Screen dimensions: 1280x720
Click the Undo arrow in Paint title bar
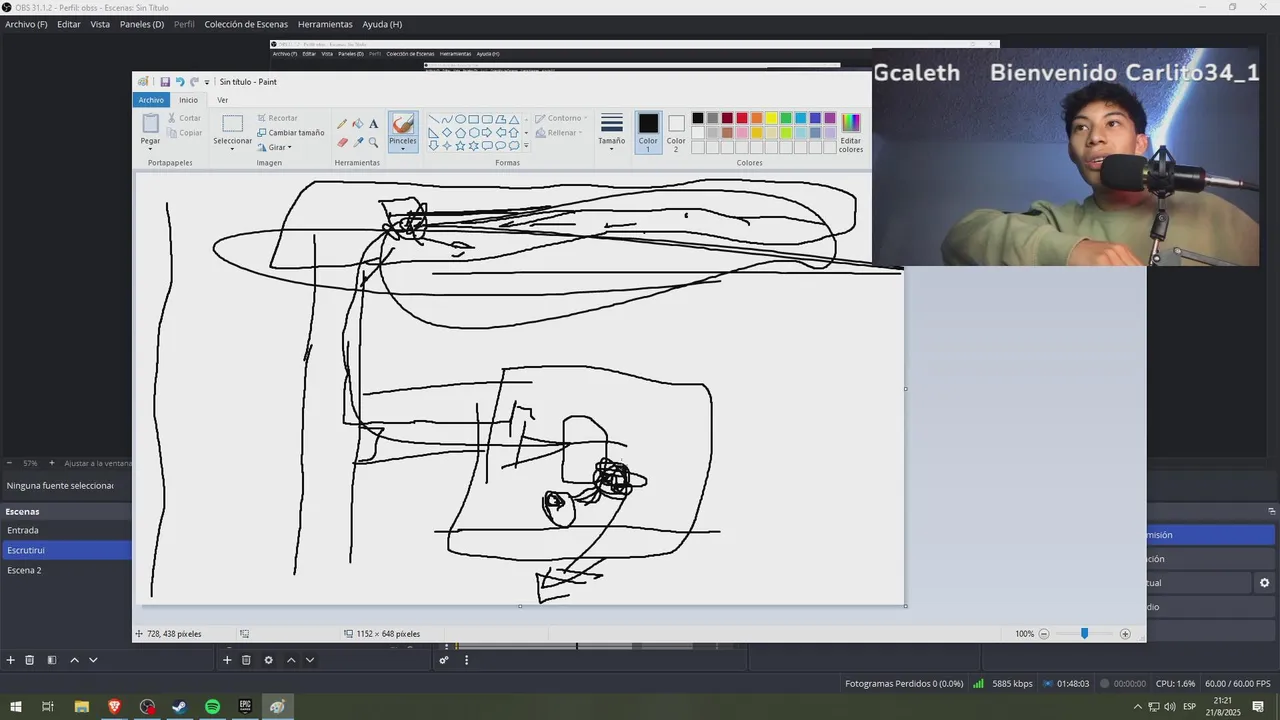tap(180, 82)
